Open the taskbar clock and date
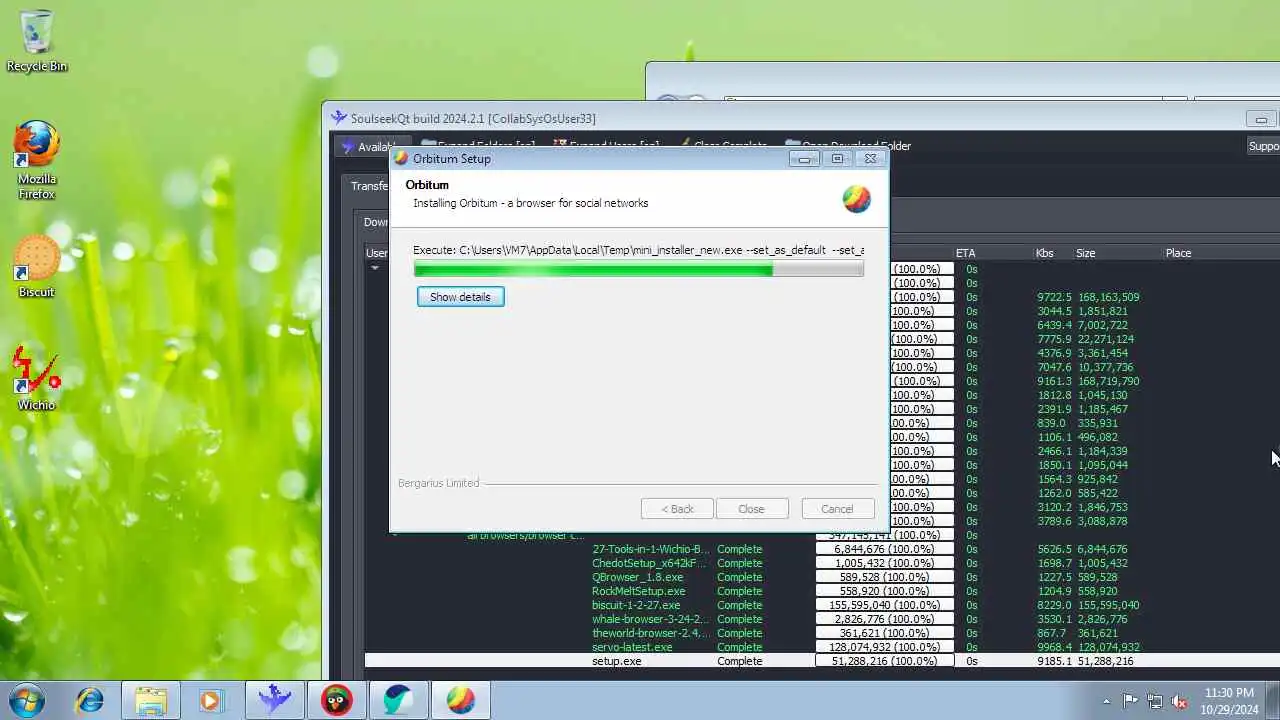1280x720 pixels. [1229, 700]
